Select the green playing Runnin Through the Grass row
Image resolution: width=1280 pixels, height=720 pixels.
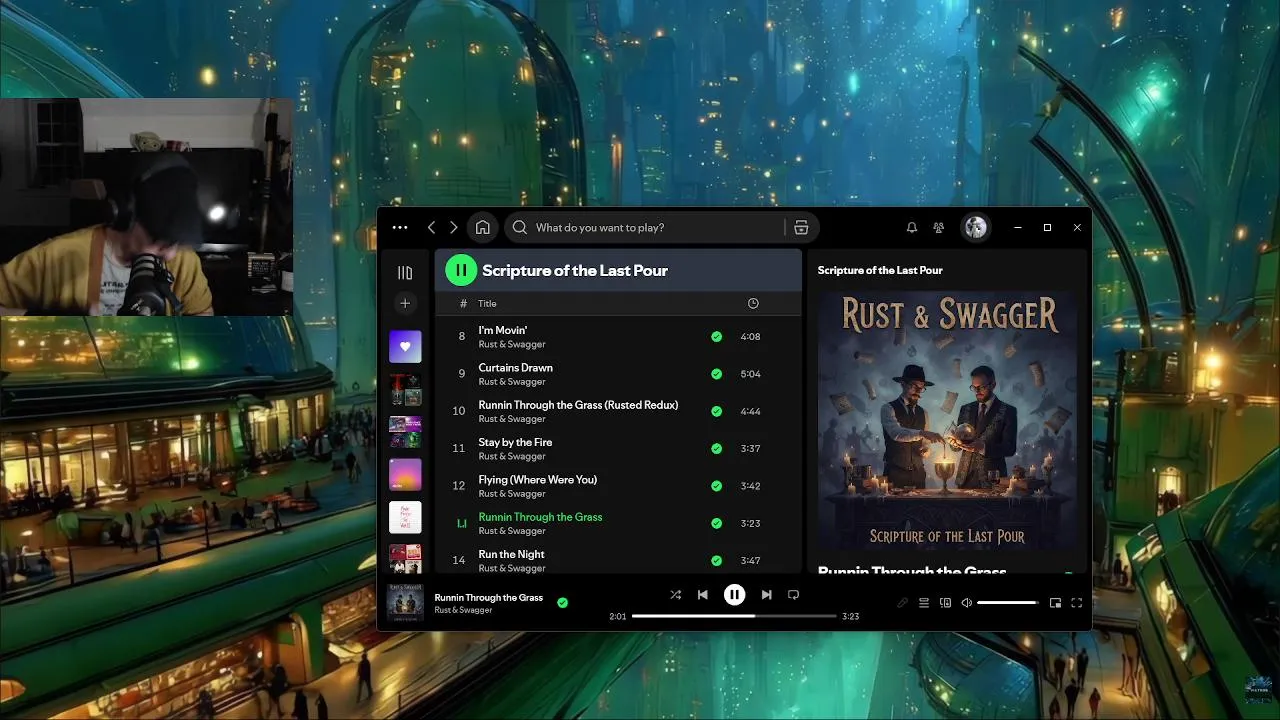618,523
